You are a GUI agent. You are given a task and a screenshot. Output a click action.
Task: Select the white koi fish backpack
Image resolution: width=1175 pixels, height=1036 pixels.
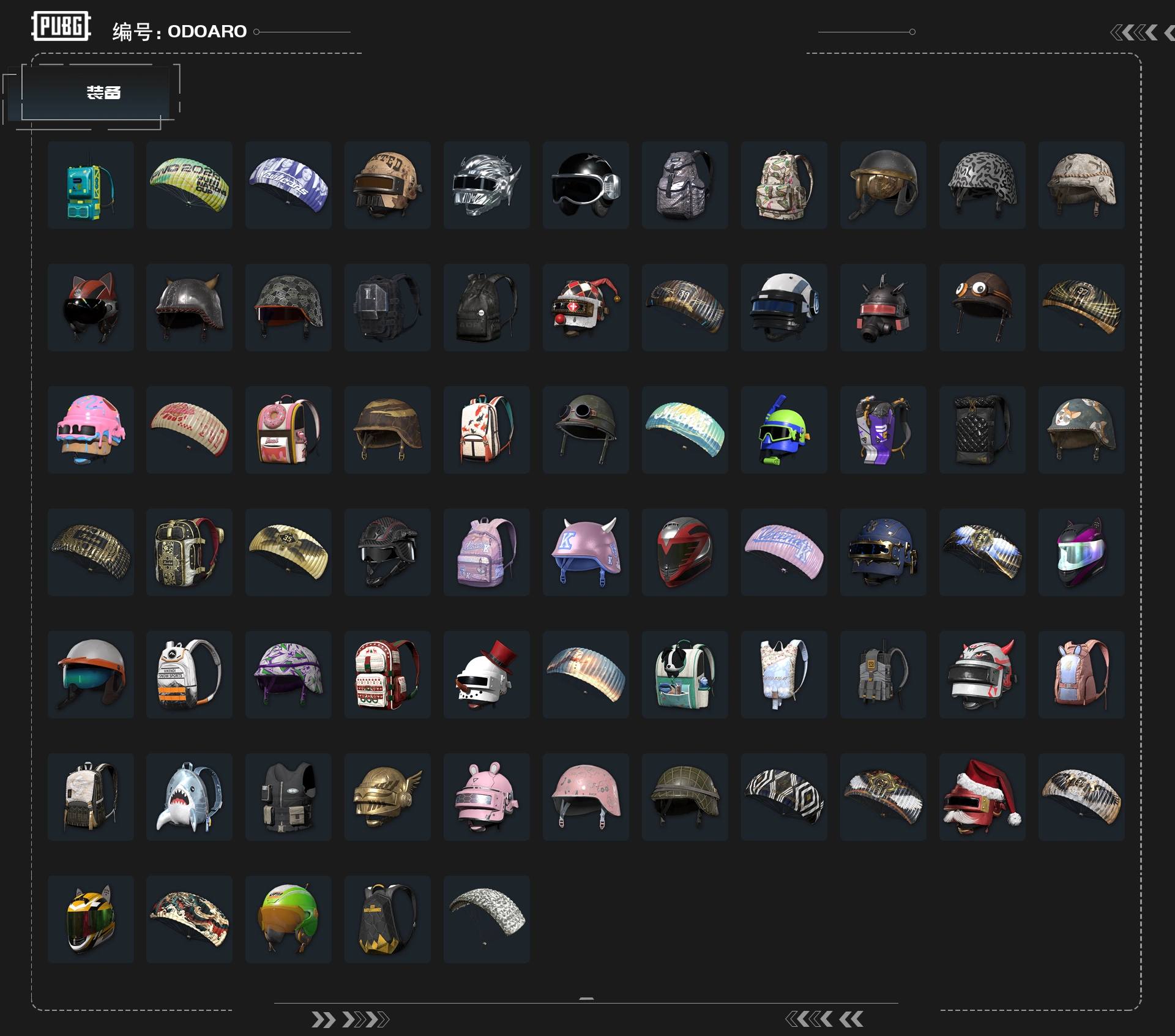(487, 430)
